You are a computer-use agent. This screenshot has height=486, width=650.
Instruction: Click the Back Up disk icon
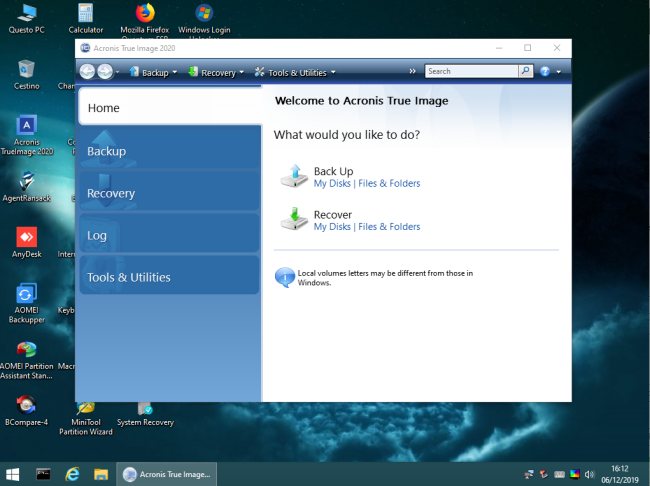click(x=294, y=176)
